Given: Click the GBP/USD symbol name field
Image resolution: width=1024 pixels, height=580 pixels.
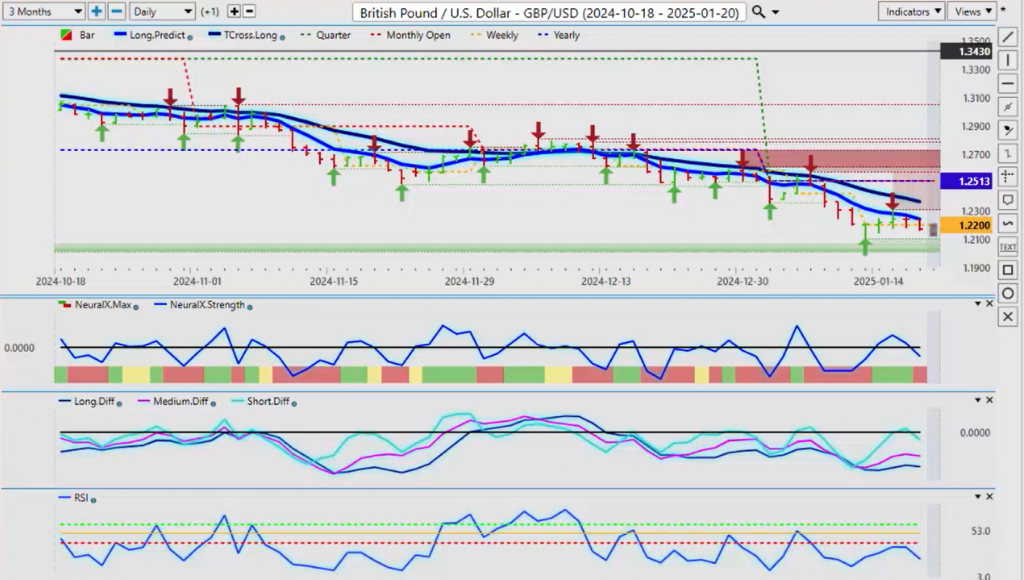Looking at the screenshot, I should tap(548, 11).
